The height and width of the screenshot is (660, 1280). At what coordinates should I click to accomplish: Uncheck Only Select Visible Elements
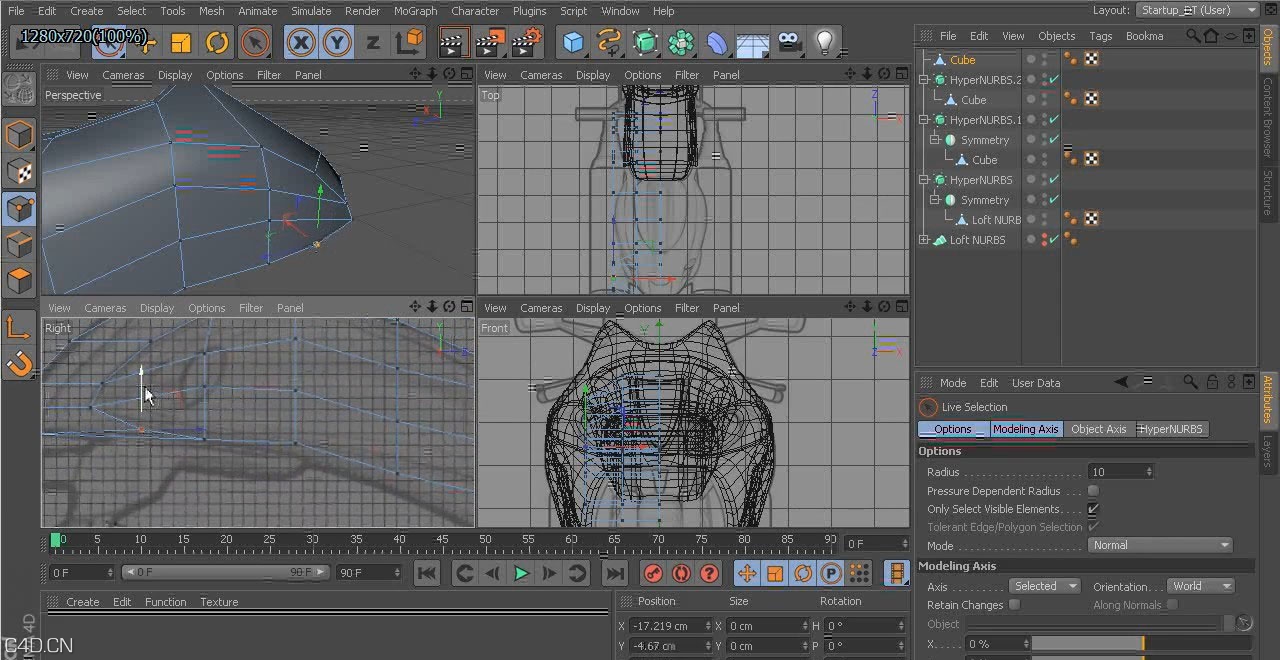click(x=1094, y=509)
